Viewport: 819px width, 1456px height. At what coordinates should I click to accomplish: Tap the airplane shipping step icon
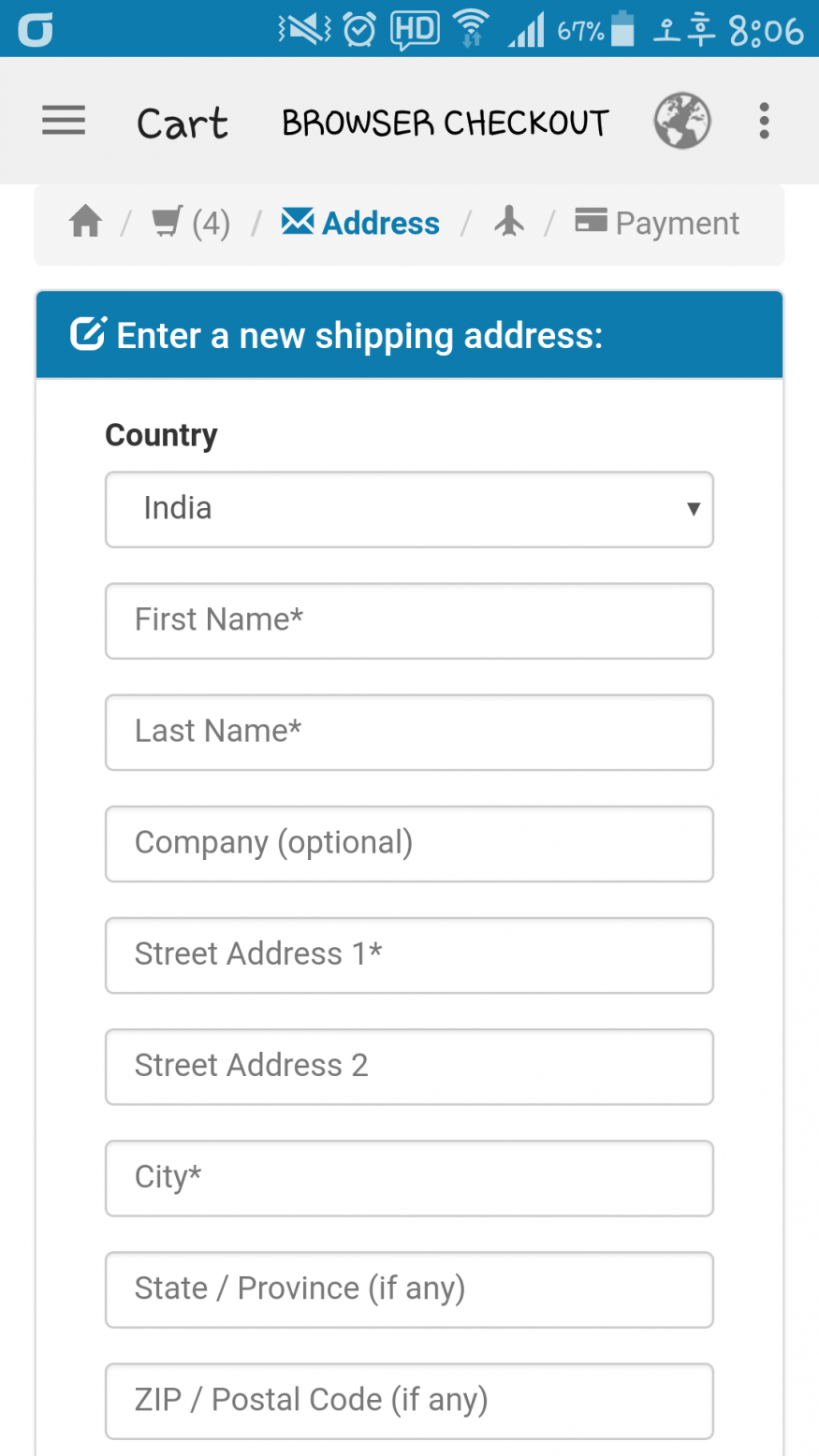coord(509,223)
